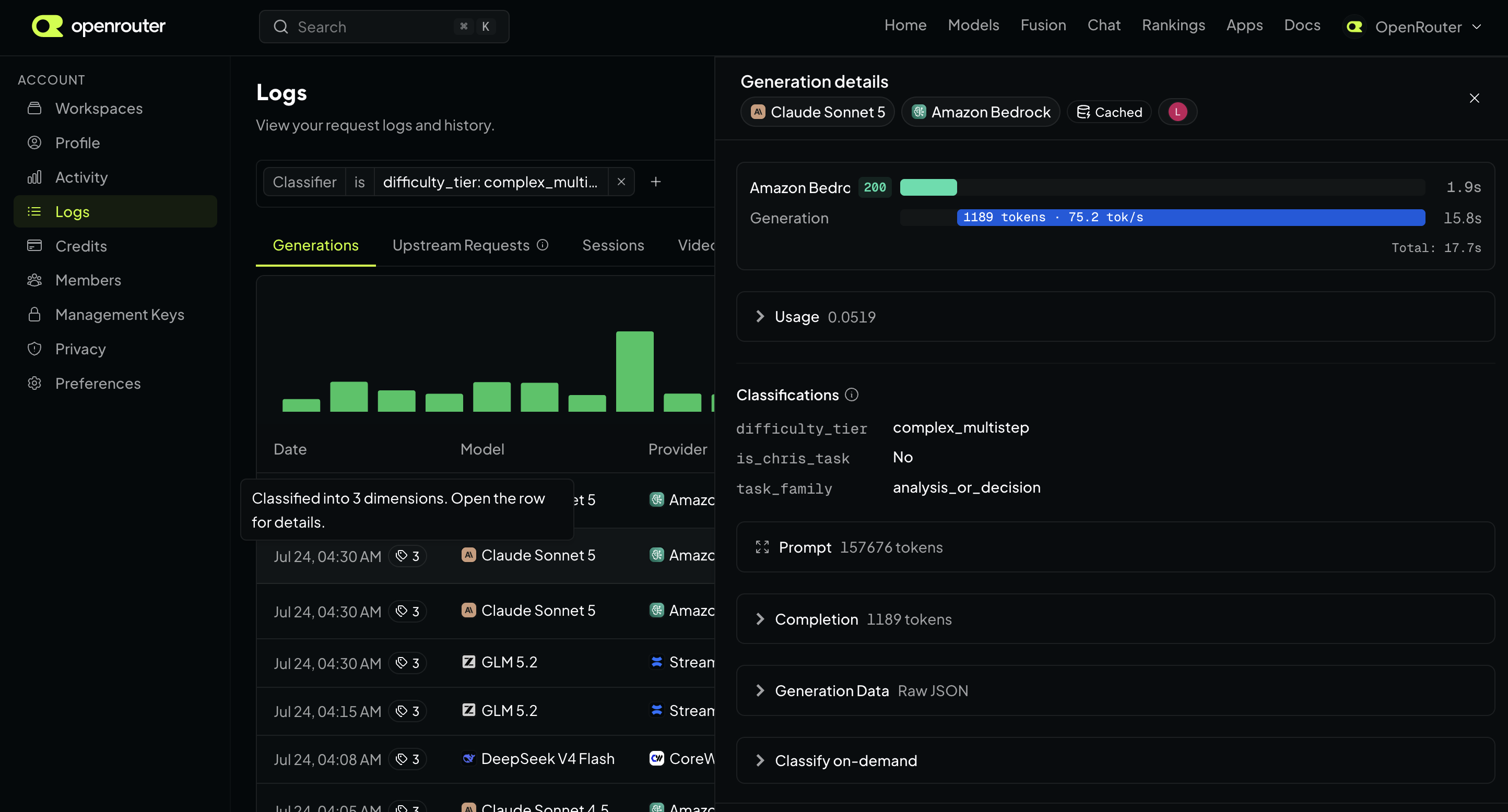
Task: Click classification tag on 04:30 AM GLM 5.2 row
Action: (407, 663)
